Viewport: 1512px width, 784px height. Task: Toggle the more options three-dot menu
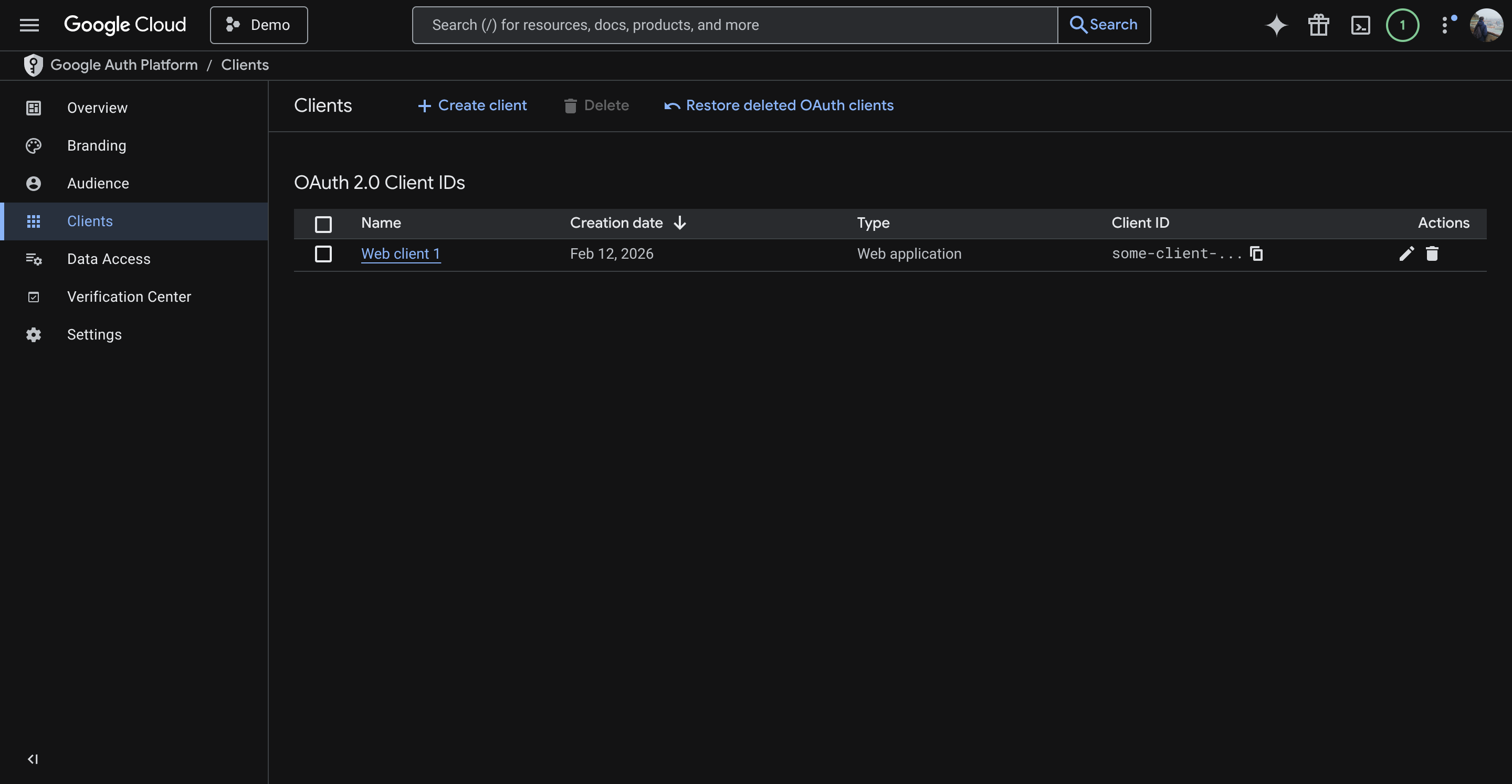1446,25
